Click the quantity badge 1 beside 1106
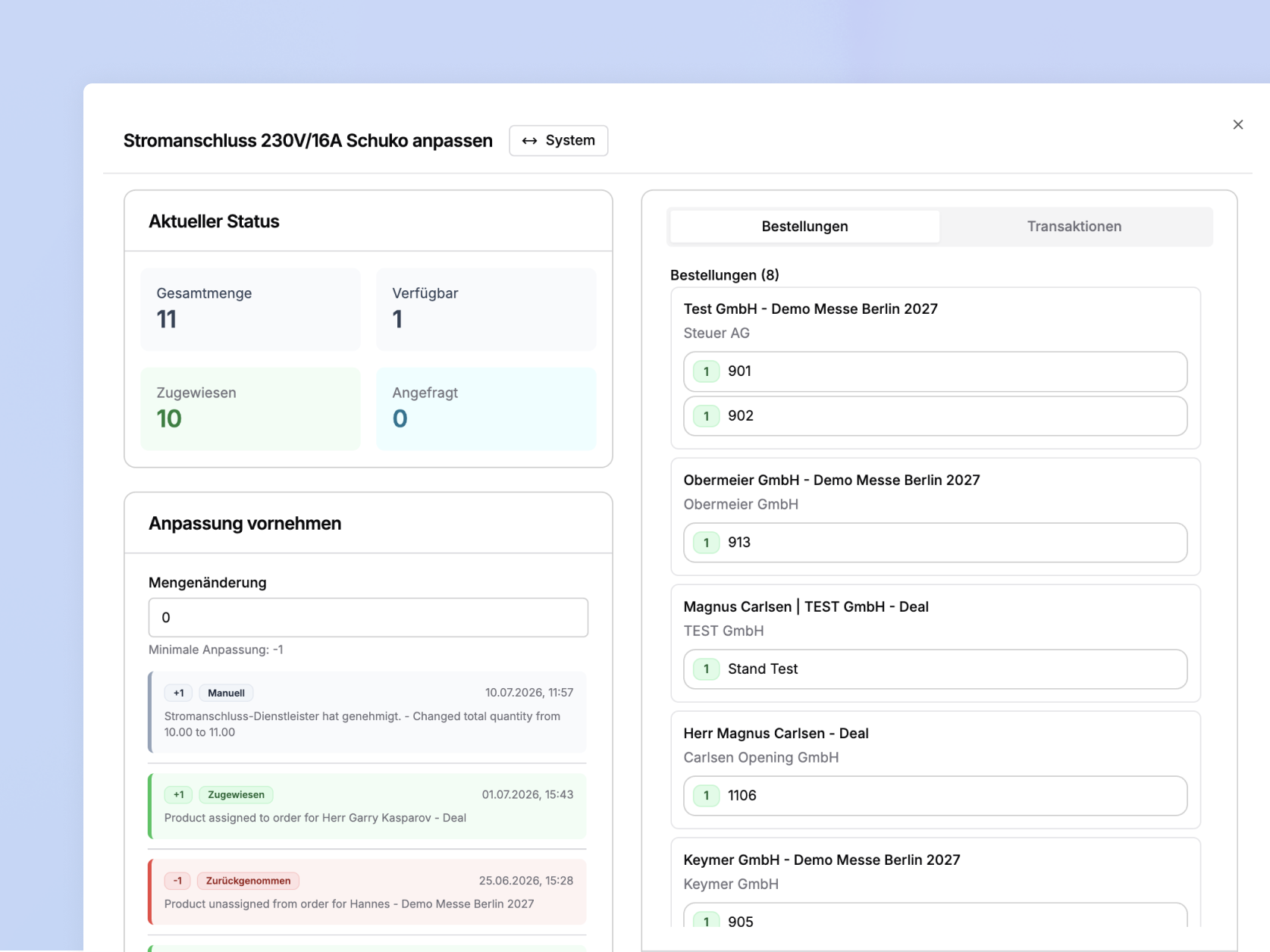This screenshot has width=1270, height=952. [x=707, y=796]
